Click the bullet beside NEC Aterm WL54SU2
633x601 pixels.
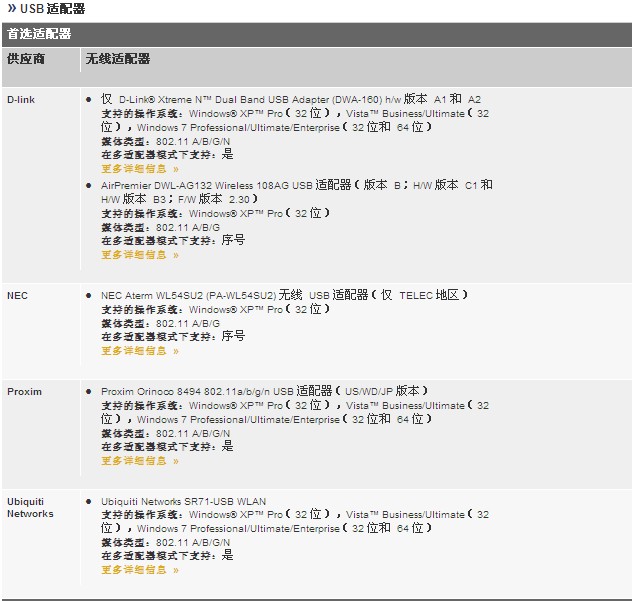(x=89, y=296)
